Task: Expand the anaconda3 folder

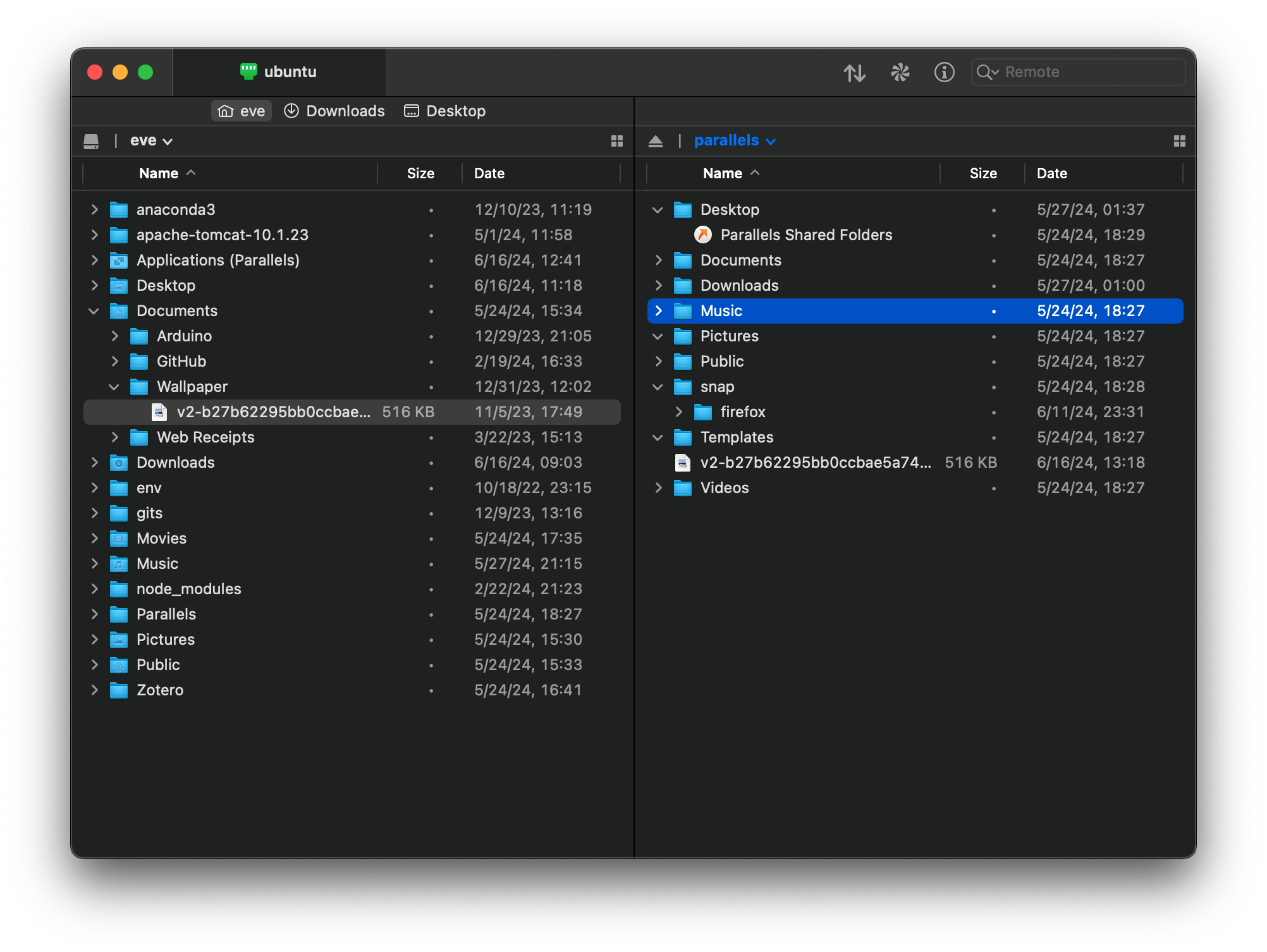Action: pos(94,210)
